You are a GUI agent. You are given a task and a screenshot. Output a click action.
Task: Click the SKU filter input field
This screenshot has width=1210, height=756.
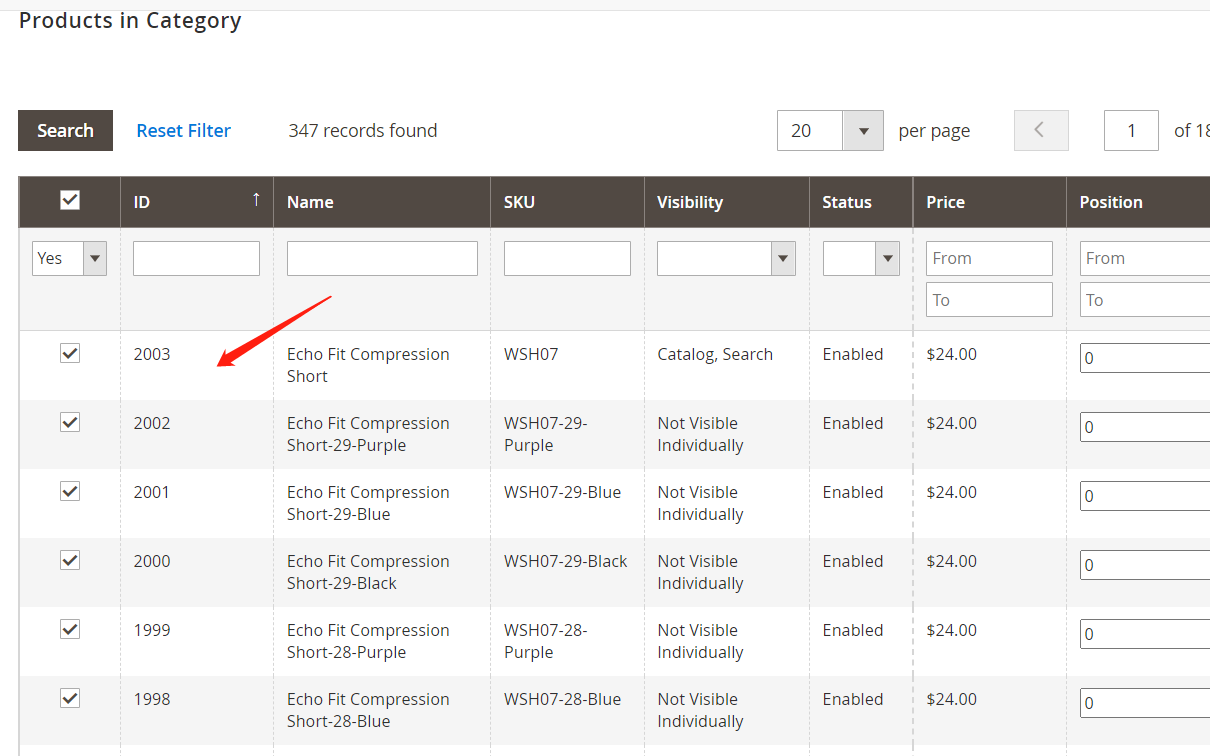pos(567,258)
